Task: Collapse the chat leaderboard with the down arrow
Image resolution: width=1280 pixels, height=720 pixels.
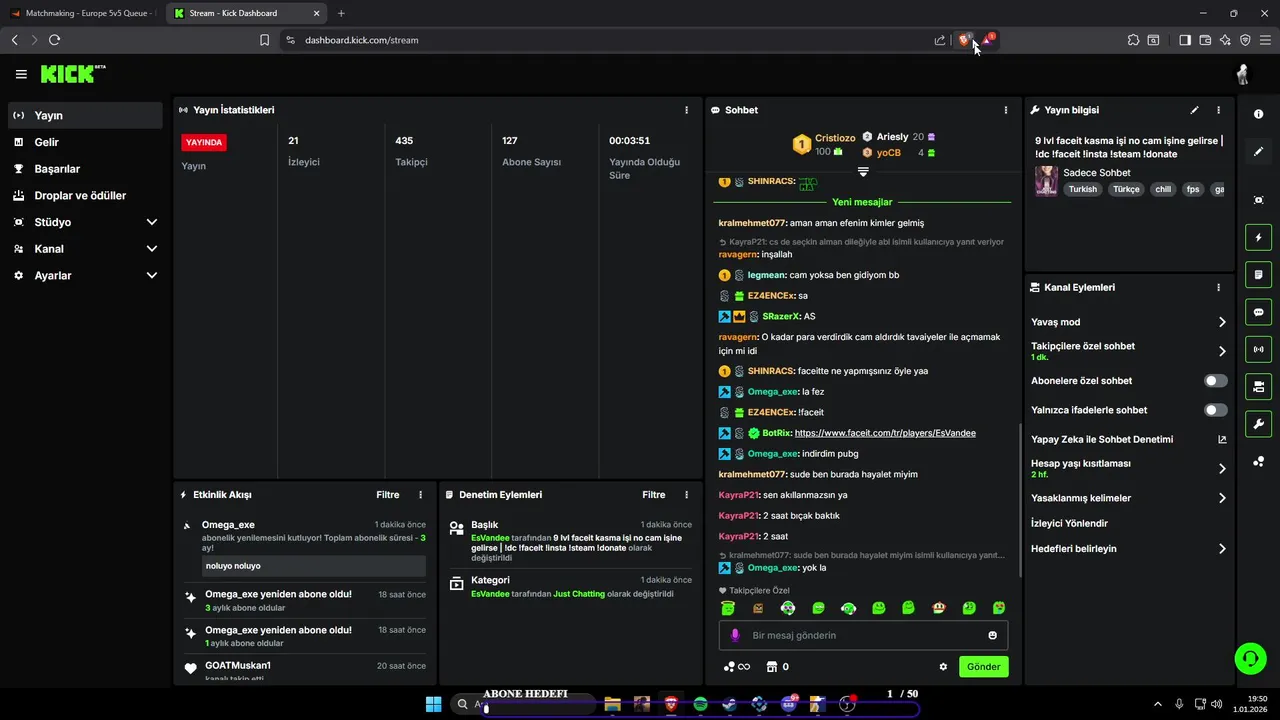Action: tap(863, 172)
